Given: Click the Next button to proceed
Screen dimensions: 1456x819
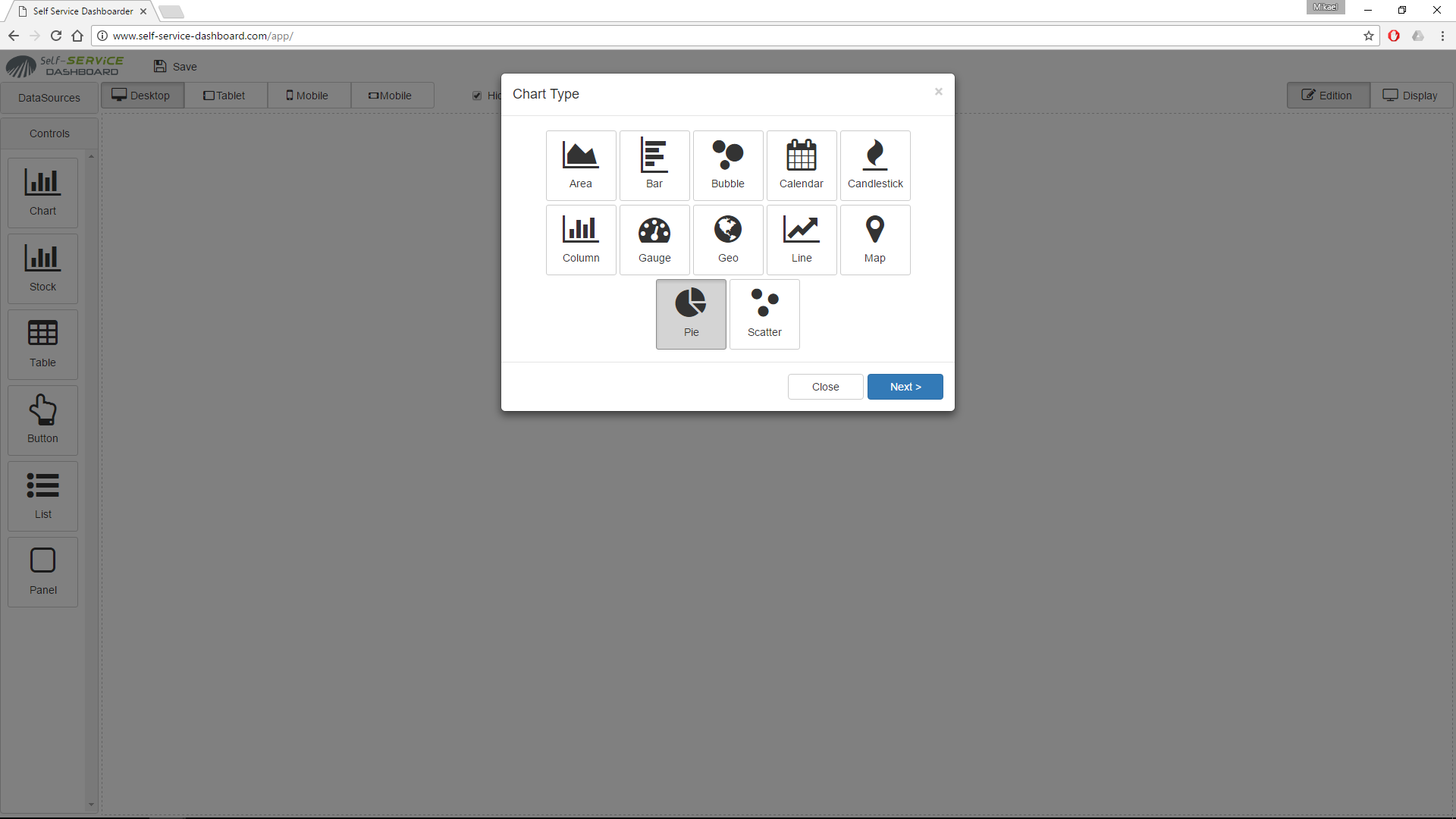Looking at the screenshot, I should coord(905,386).
